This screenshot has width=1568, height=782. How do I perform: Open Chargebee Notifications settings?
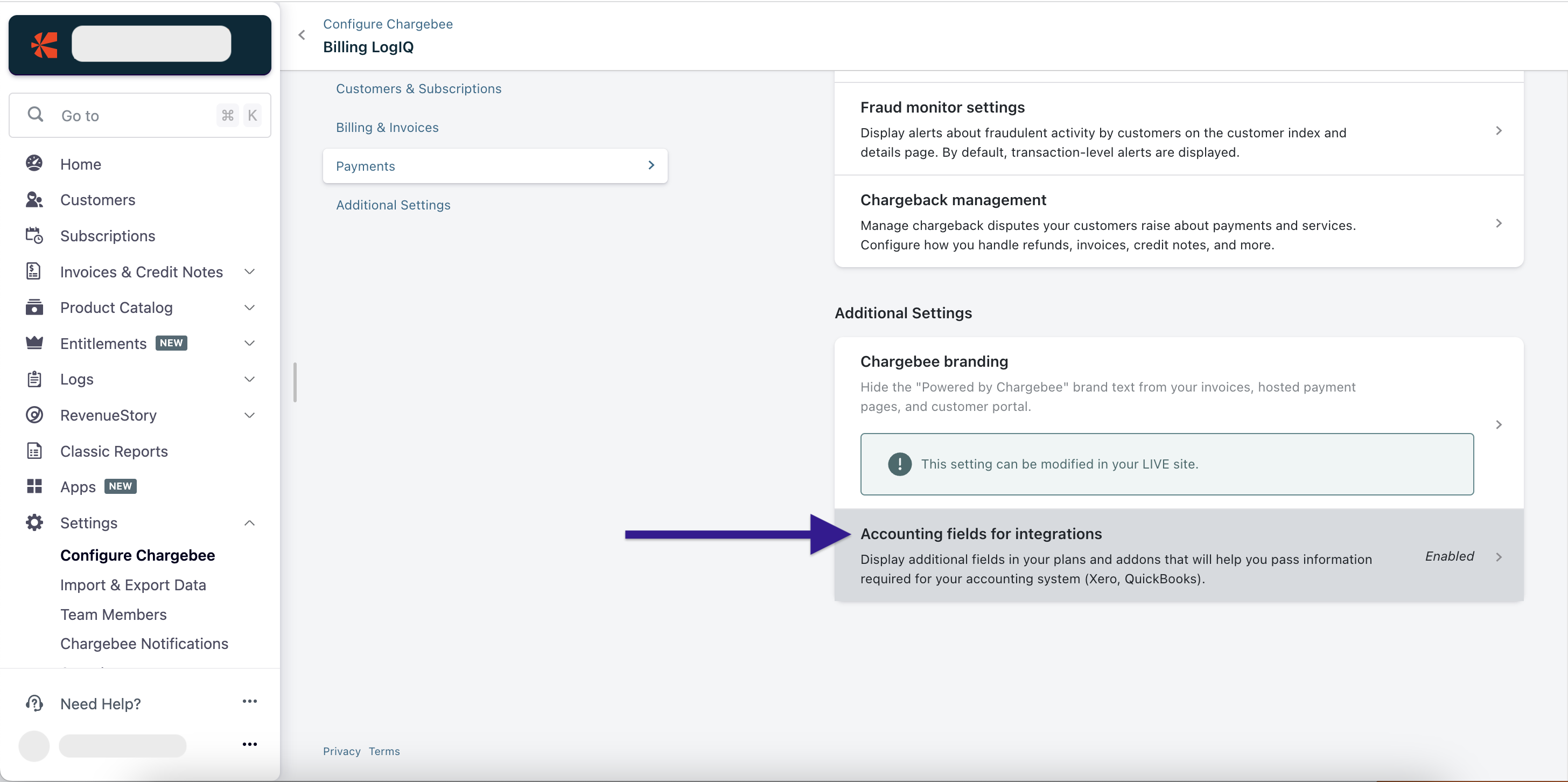pos(144,644)
